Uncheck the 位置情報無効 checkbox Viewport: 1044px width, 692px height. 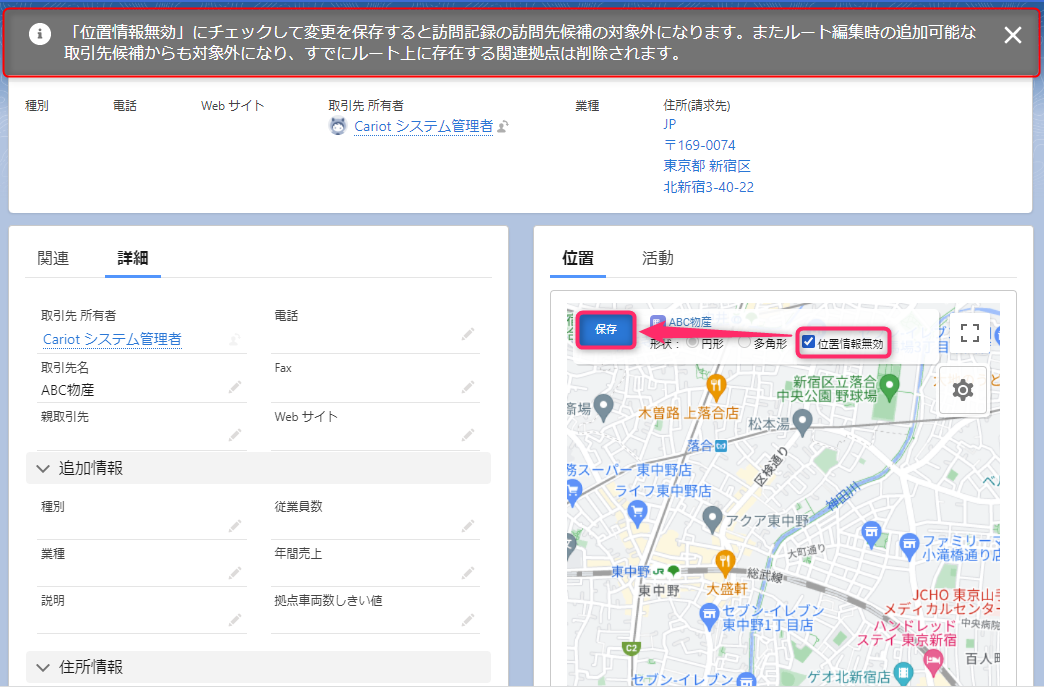pos(808,342)
